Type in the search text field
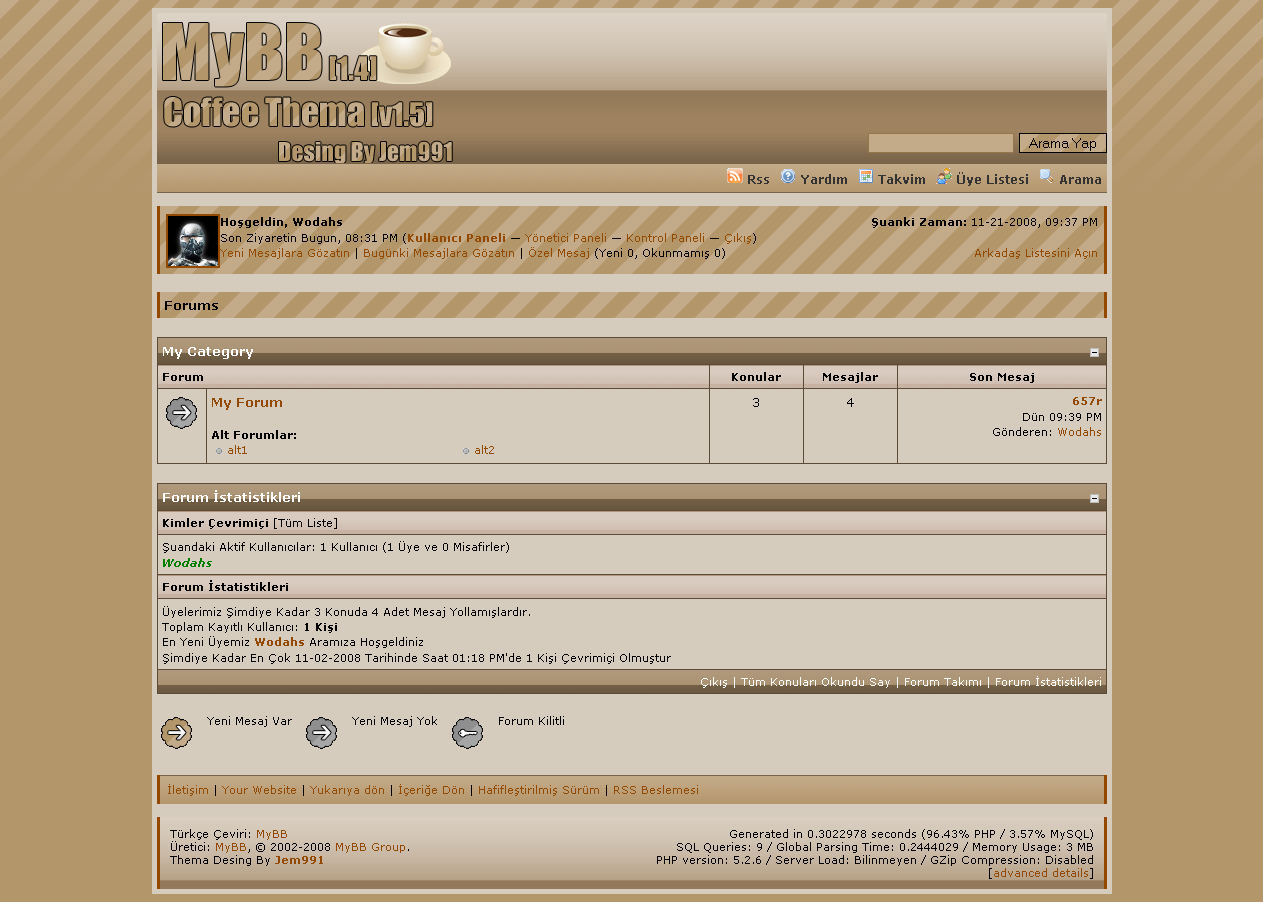Screen dimensions: 1263x902 point(940,143)
